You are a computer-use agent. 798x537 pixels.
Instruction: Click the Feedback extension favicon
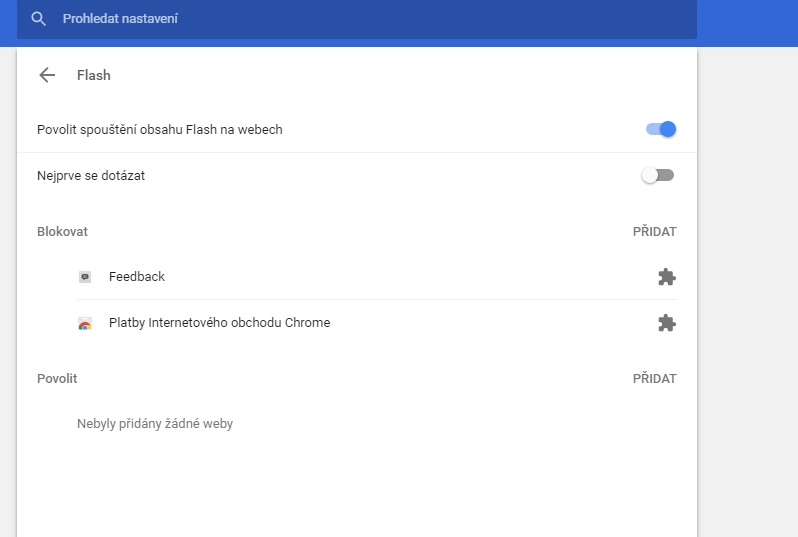(85, 277)
